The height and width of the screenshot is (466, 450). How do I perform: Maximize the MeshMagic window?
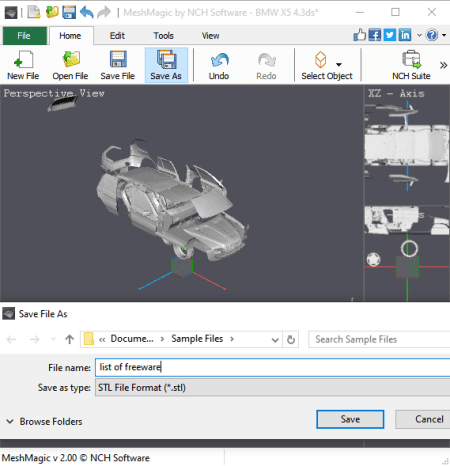tap(395, 12)
